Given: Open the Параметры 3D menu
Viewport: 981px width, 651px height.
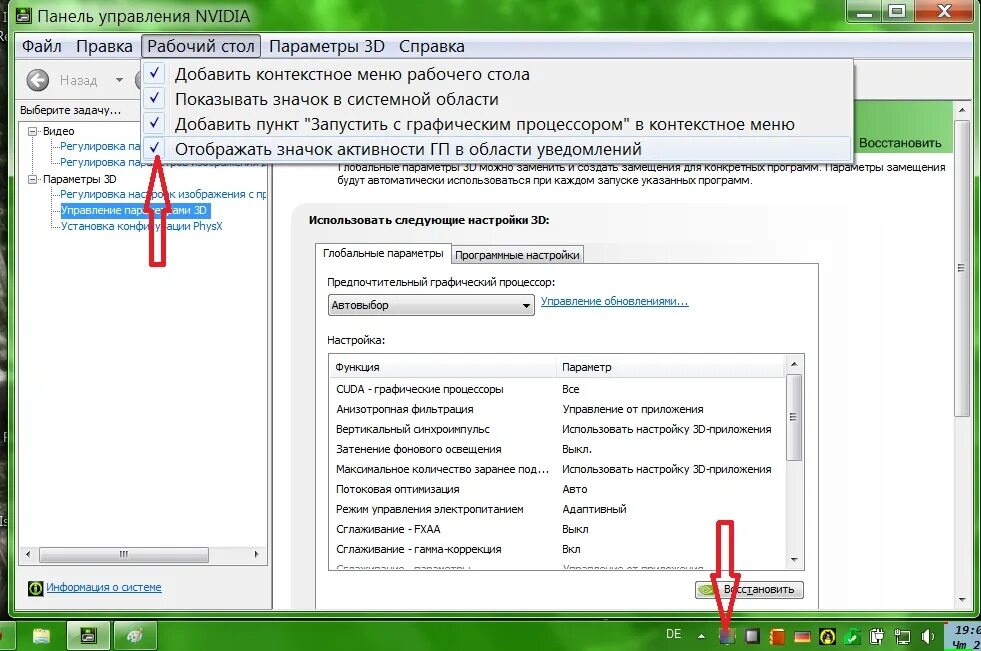Looking at the screenshot, I should pyautogui.click(x=327, y=46).
